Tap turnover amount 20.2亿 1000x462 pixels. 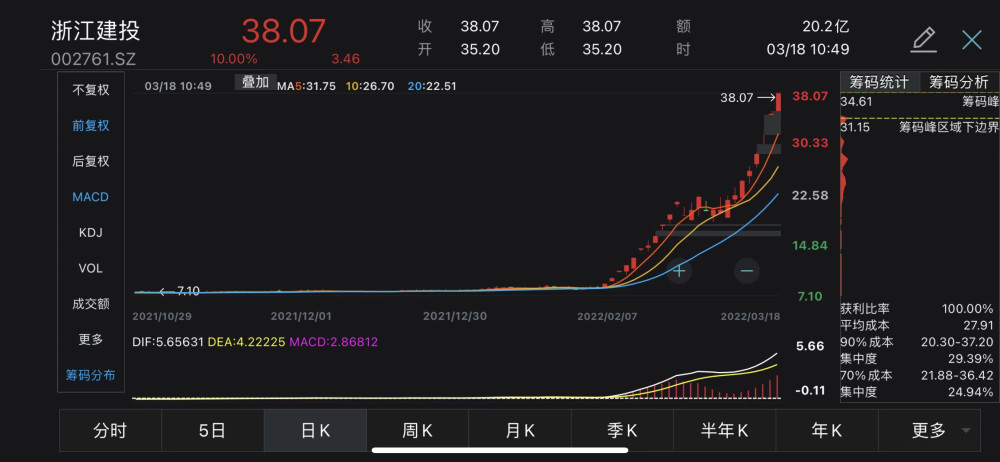click(825, 27)
